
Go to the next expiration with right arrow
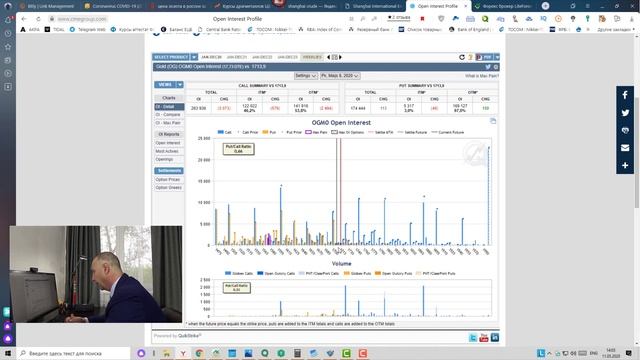coord(340,57)
